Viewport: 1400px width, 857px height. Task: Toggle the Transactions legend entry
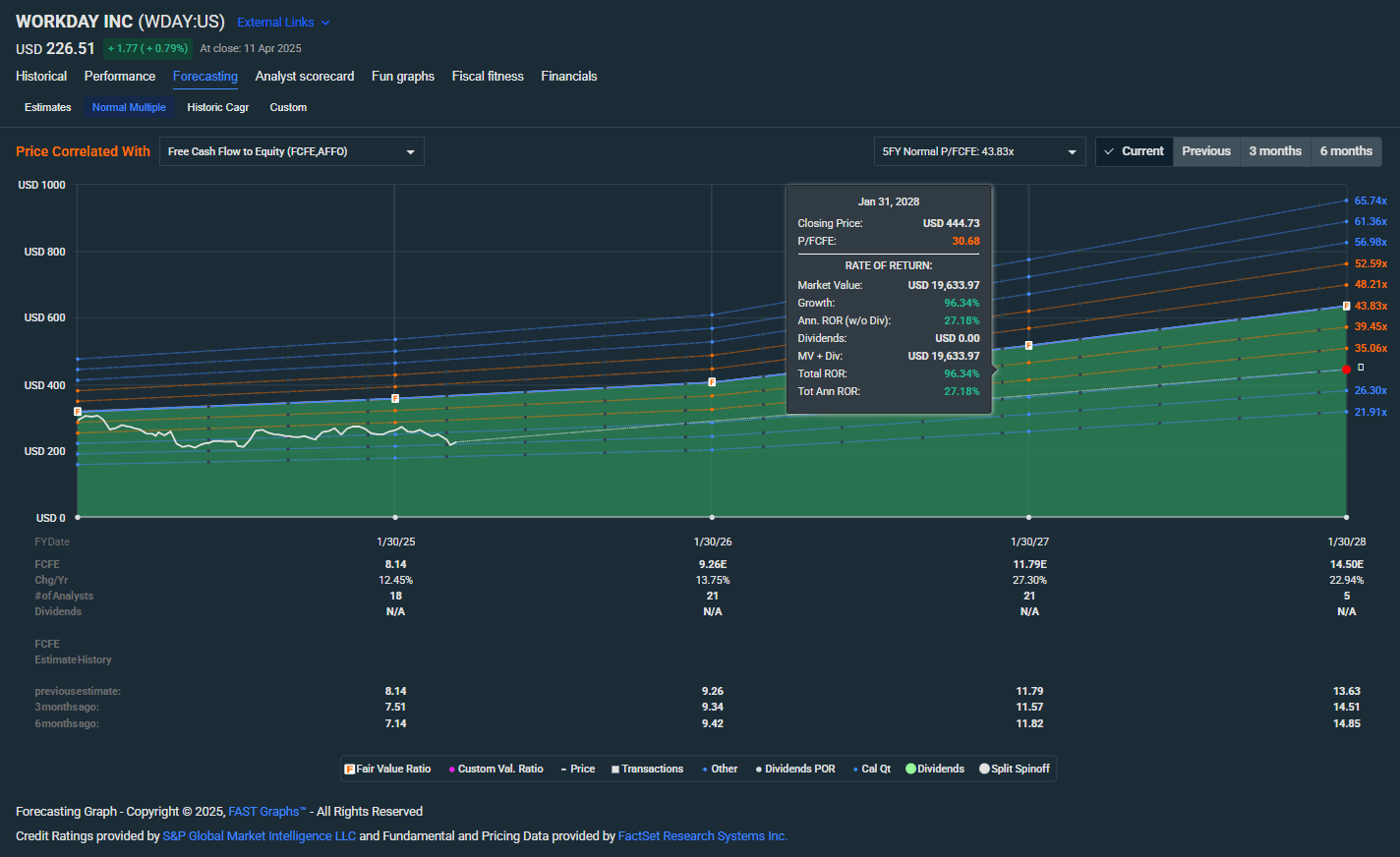coord(646,769)
